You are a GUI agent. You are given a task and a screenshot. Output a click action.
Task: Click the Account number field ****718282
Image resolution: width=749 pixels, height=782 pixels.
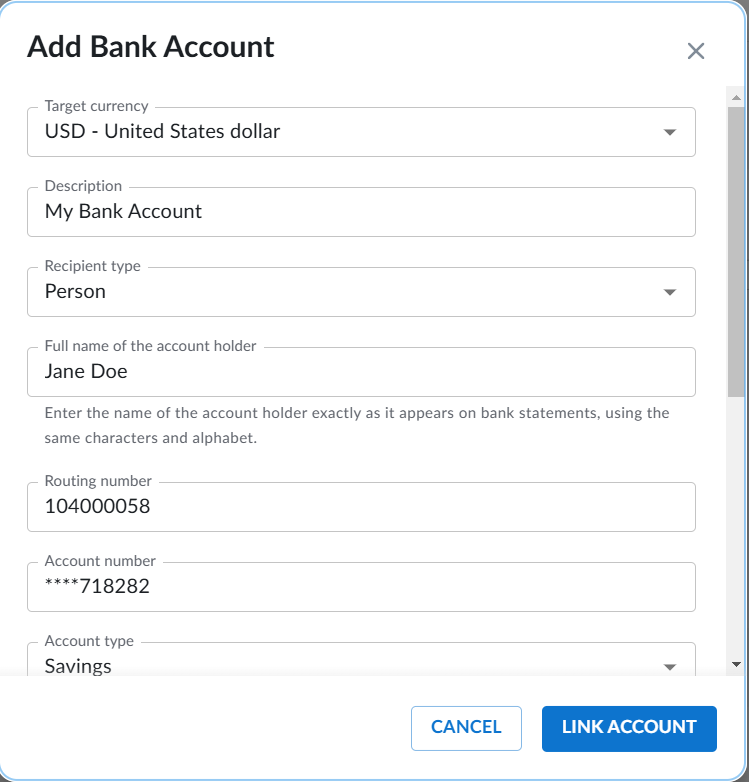point(361,587)
